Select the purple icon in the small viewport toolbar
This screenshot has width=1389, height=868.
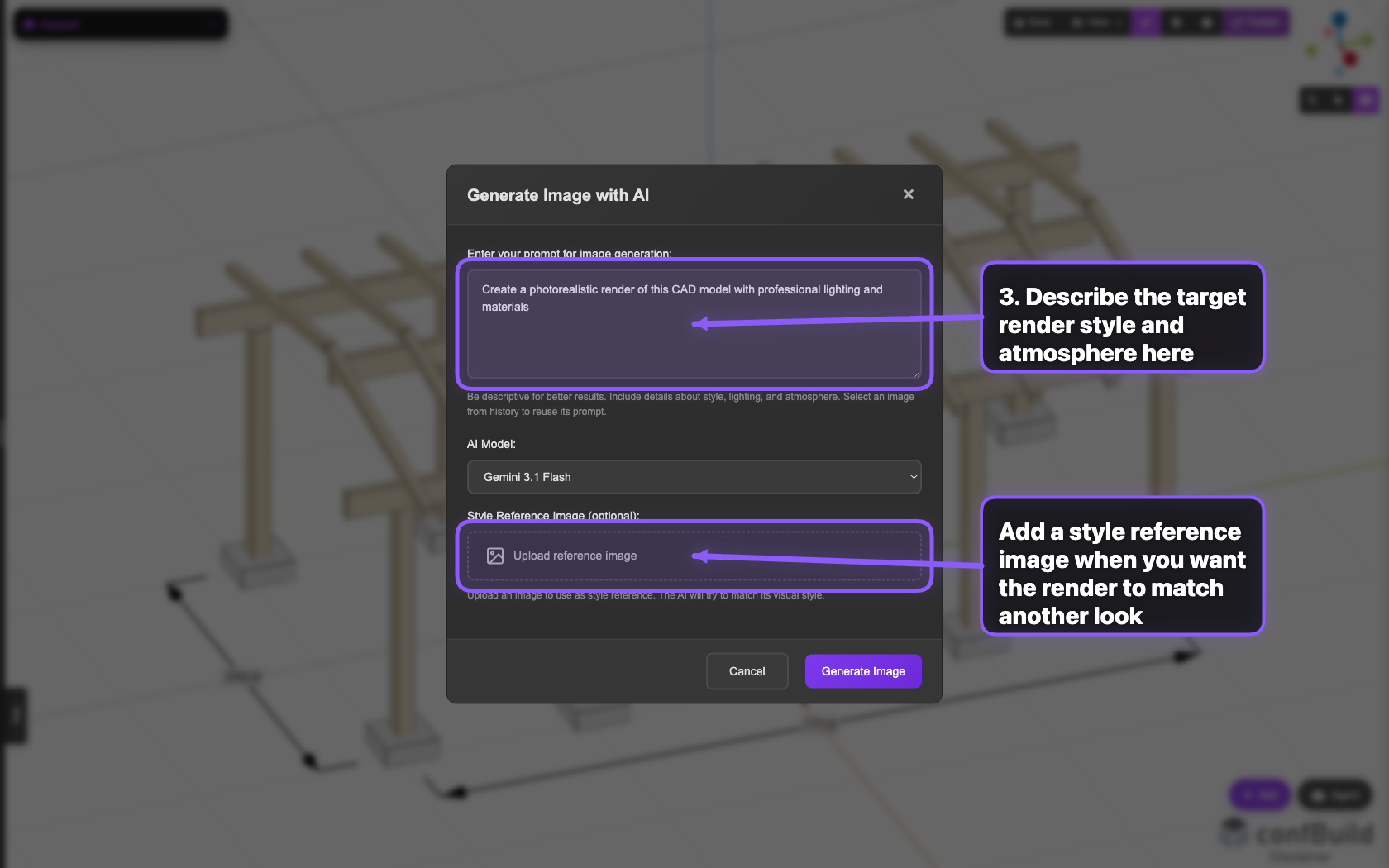click(1367, 100)
